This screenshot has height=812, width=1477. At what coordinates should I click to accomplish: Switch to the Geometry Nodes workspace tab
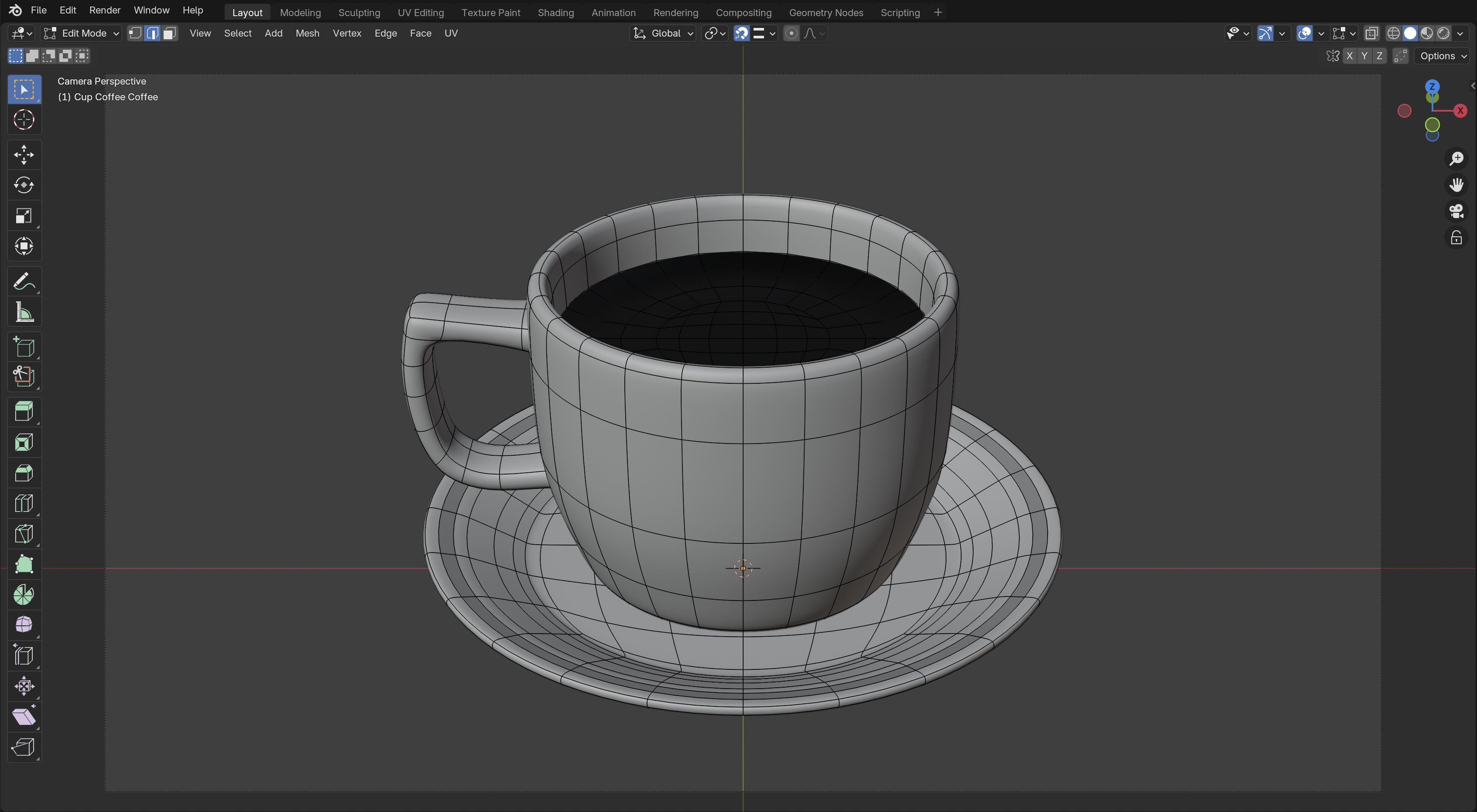826,13
